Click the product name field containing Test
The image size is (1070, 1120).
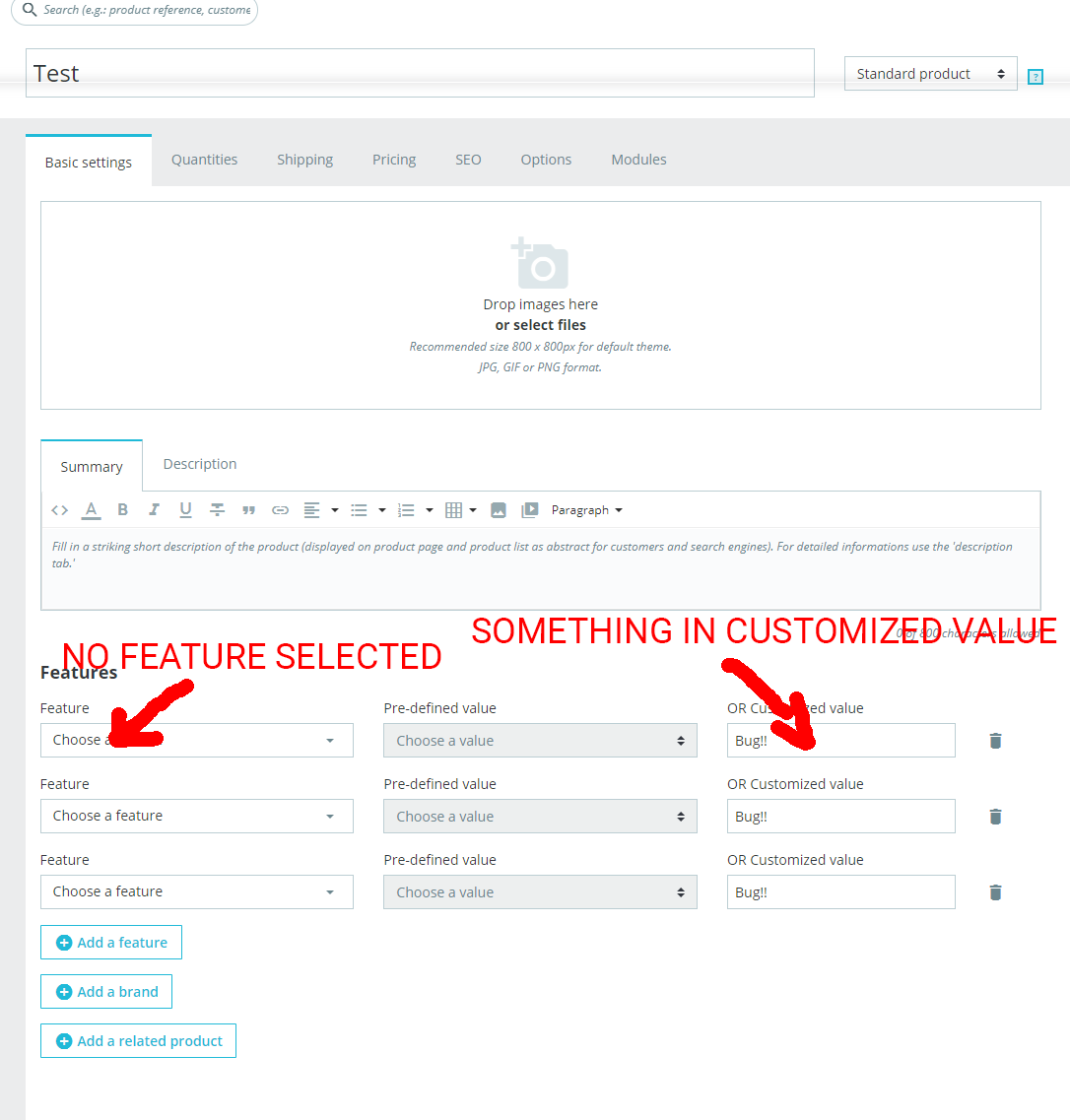pos(420,73)
